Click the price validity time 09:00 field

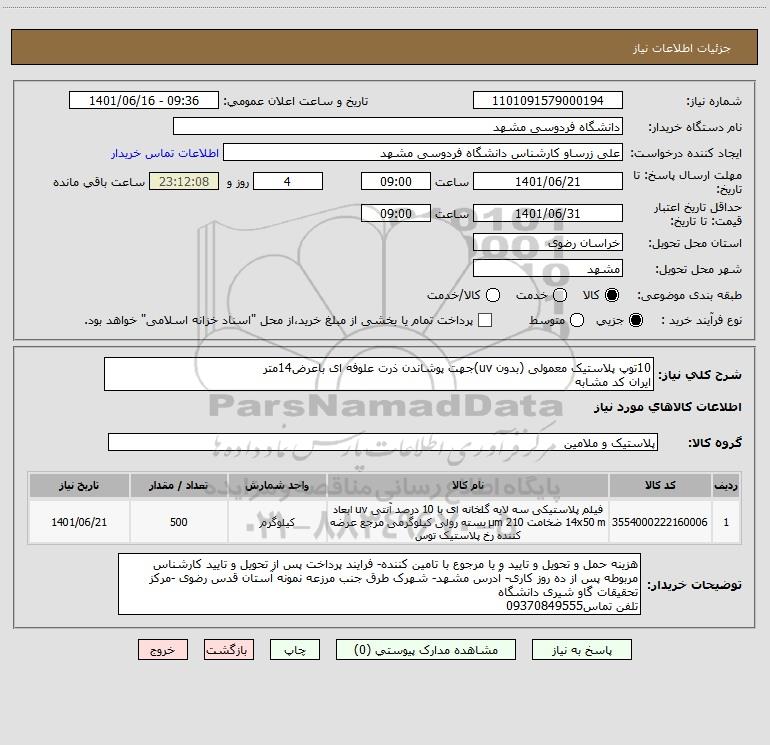396,213
